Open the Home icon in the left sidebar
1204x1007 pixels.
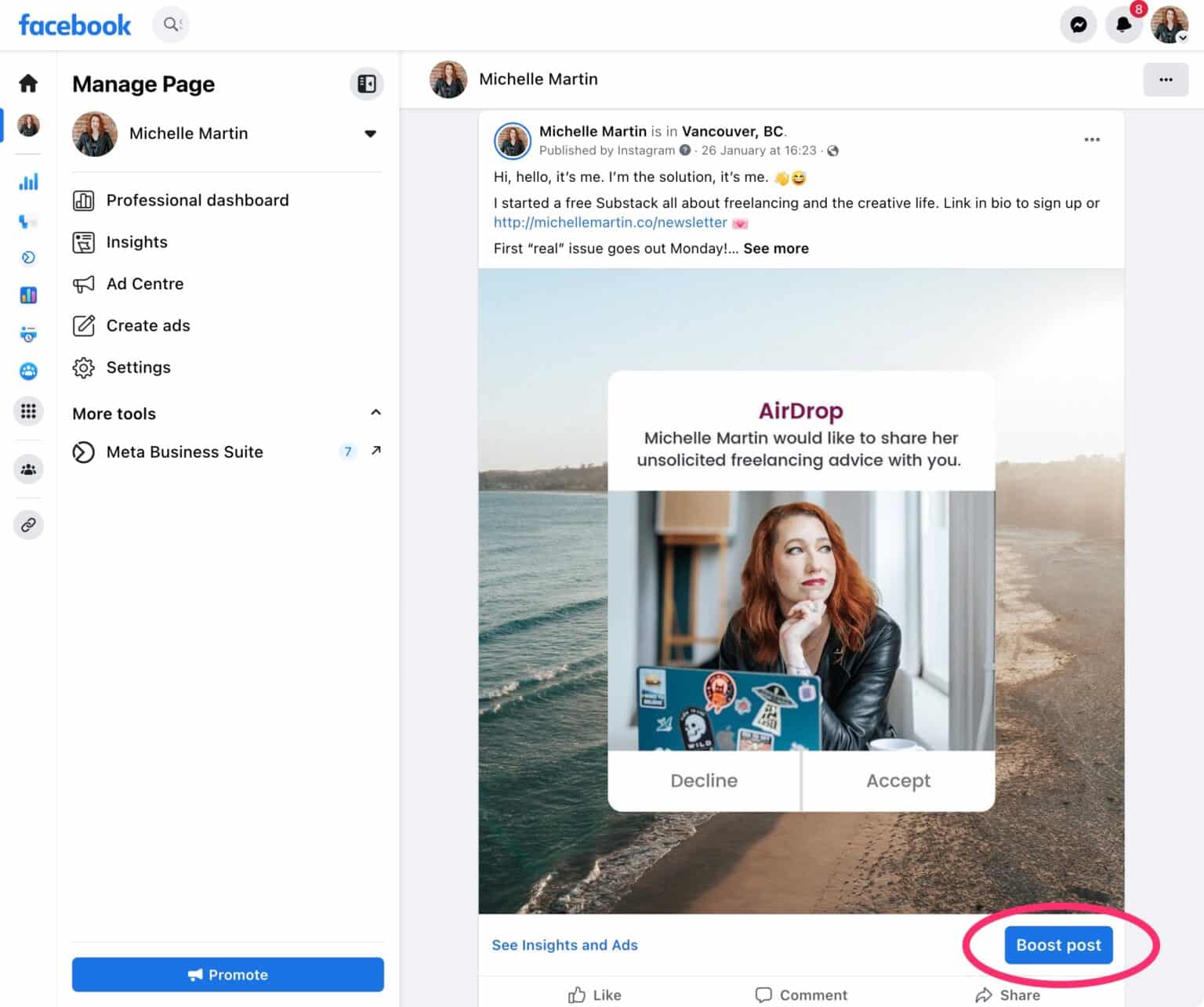pos(28,84)
